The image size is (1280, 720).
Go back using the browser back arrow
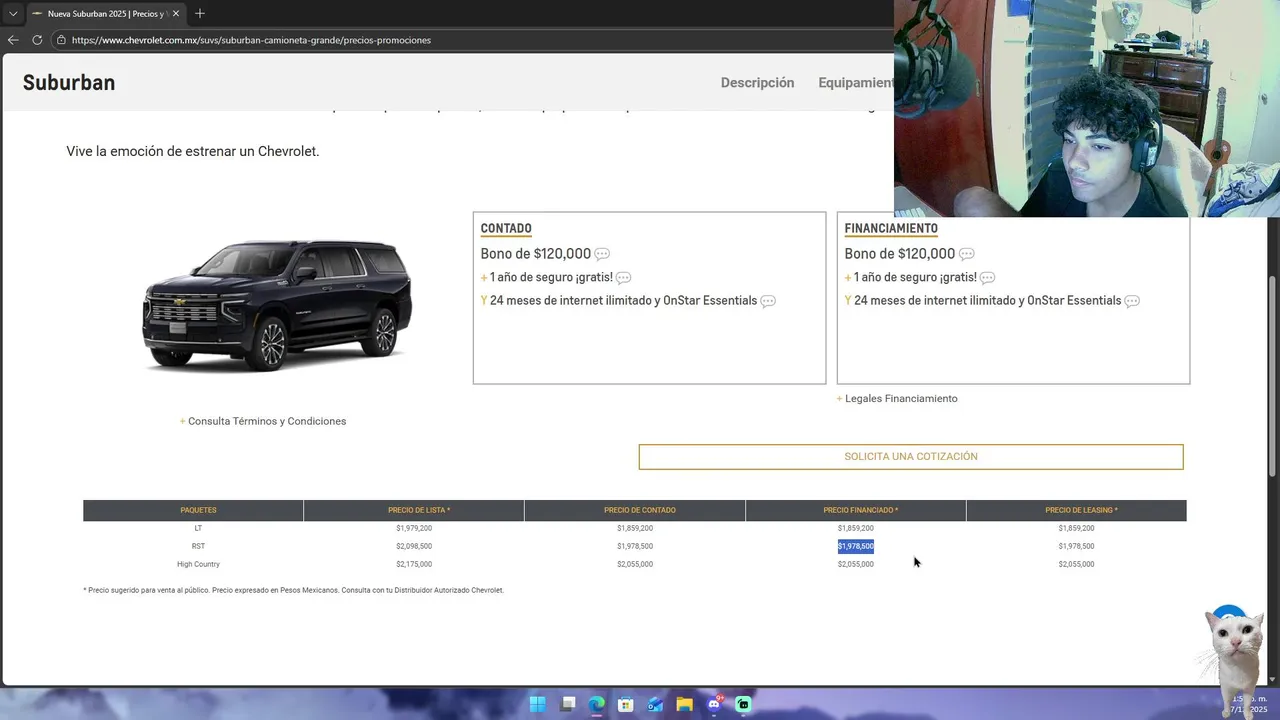coord(13,40)
